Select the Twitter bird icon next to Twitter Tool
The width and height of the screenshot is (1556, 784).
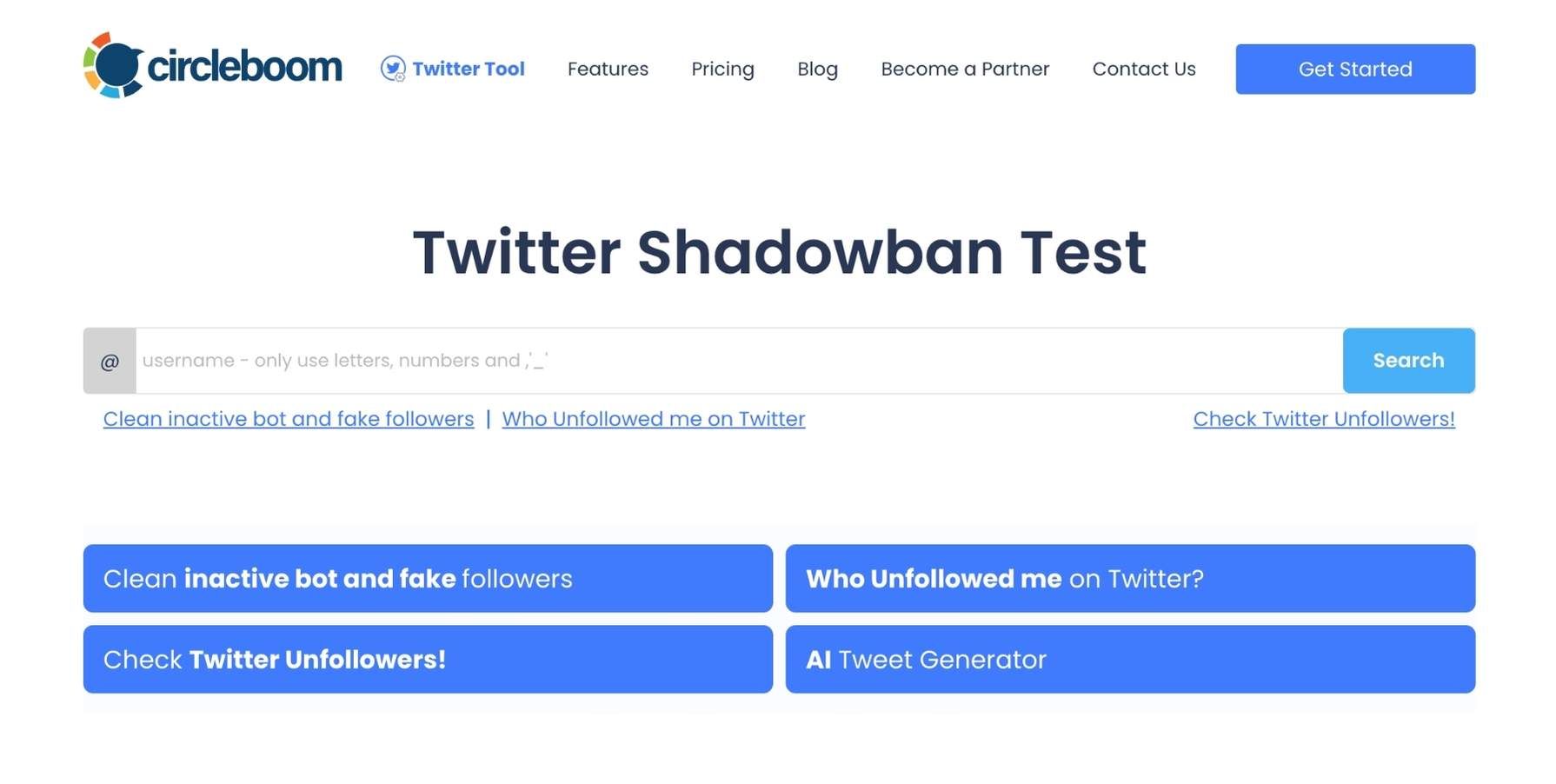click(393, 69)
